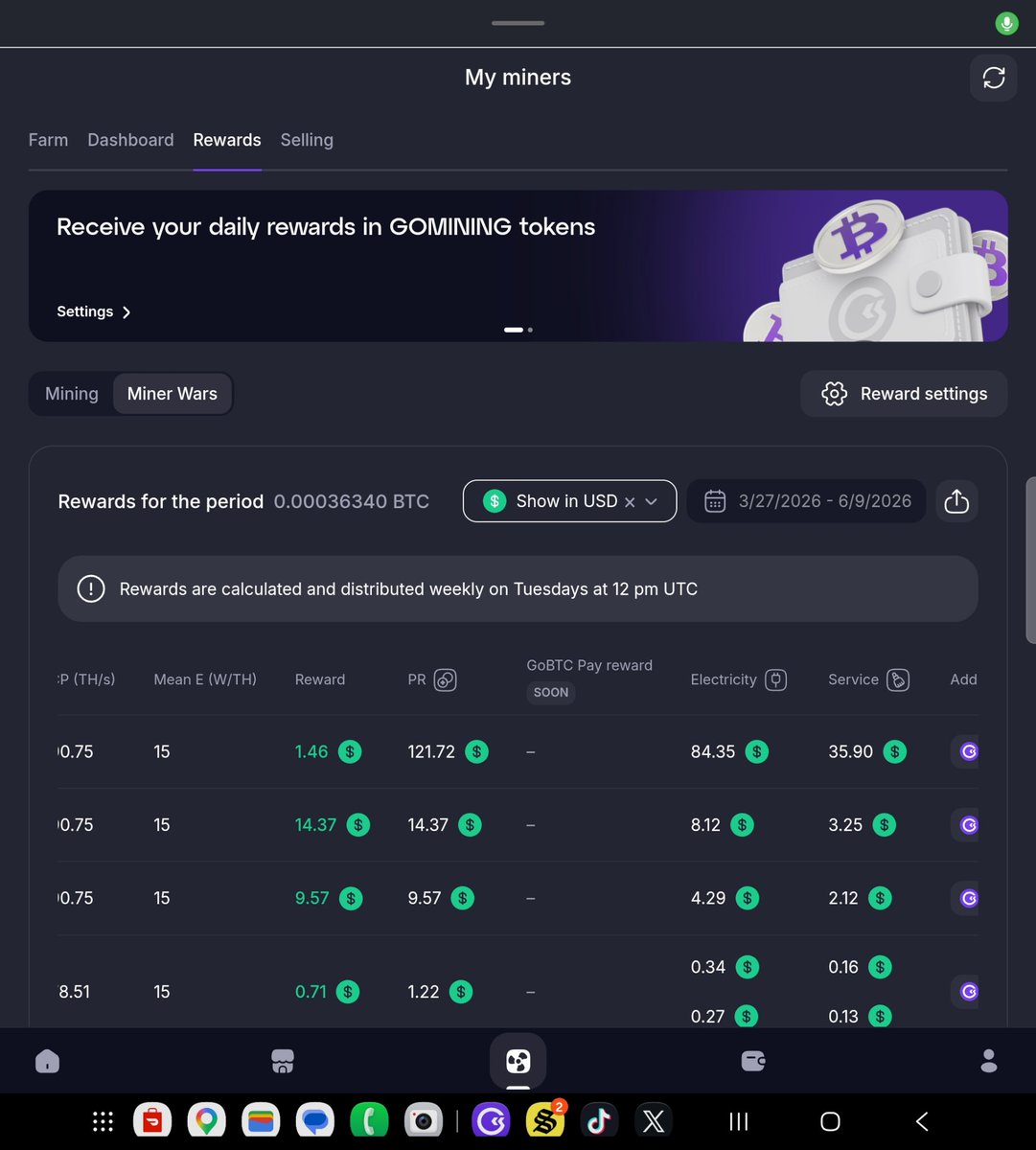The height and width of the screenshot is (1150, 1036).
Task: Open the date range picker 3/27/2026 - 6/9/2026
Action: 806,501
